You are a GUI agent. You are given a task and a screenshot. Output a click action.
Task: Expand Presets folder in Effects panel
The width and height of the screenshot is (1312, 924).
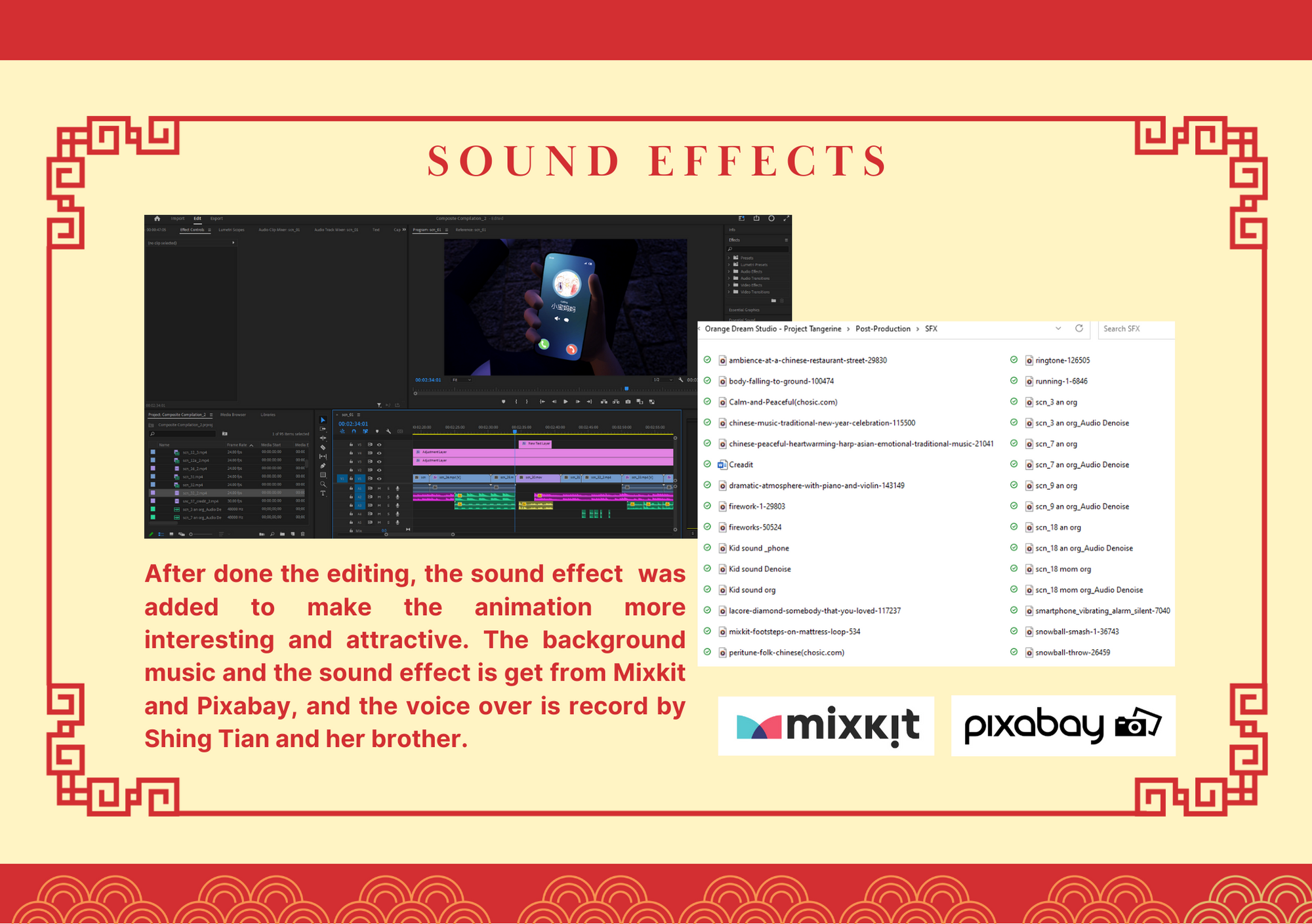tap(729, 258)
